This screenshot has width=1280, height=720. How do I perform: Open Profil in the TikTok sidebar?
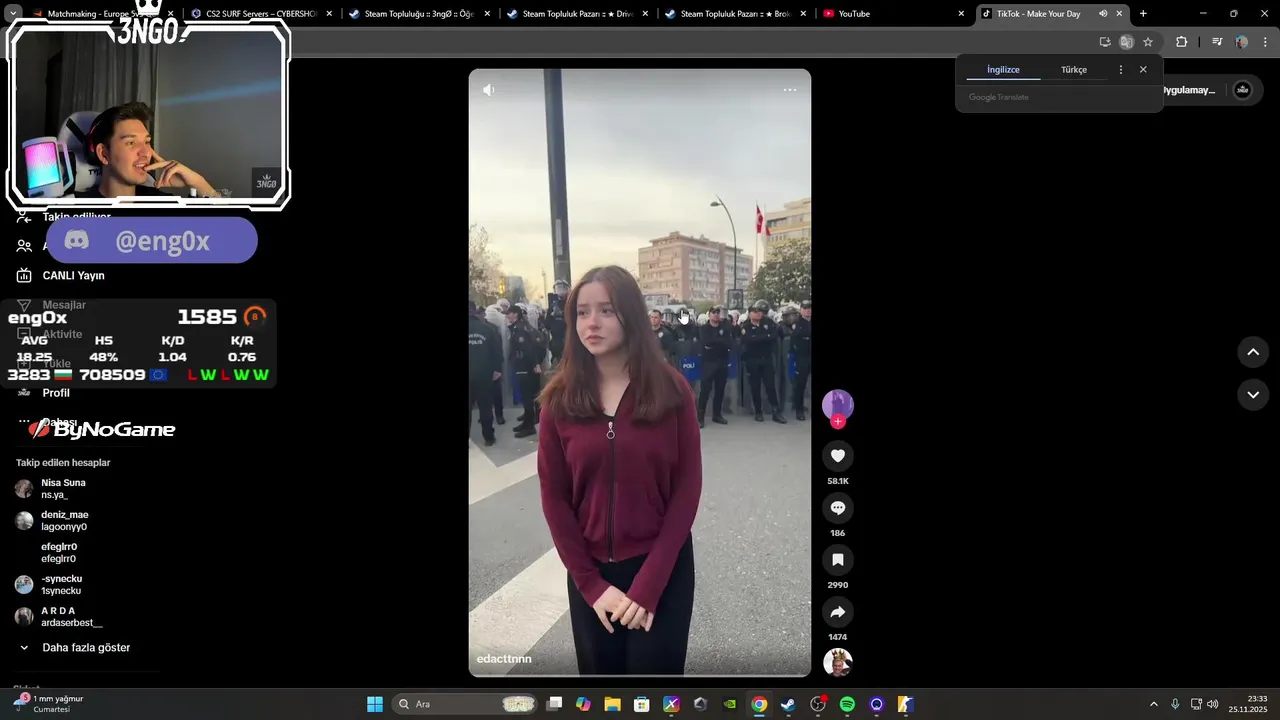[43, 393]
